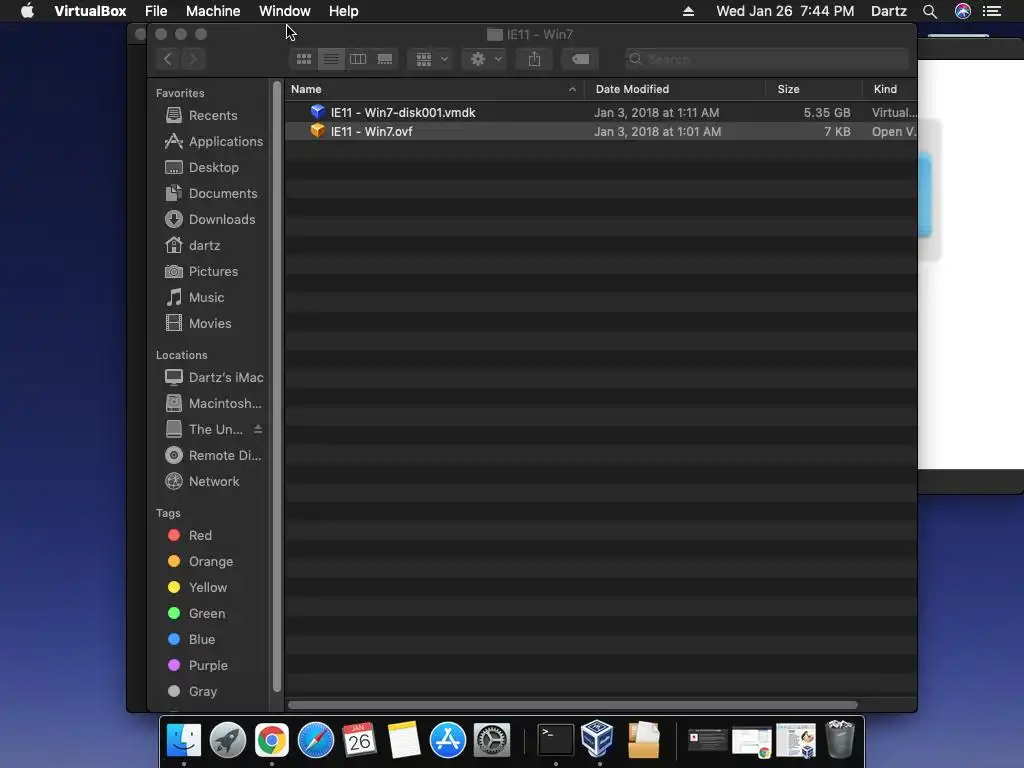The image size is (1024, 768).
Task: Launch Safari from the Dock
Action: pyautogui.click(x=315, y=740)
